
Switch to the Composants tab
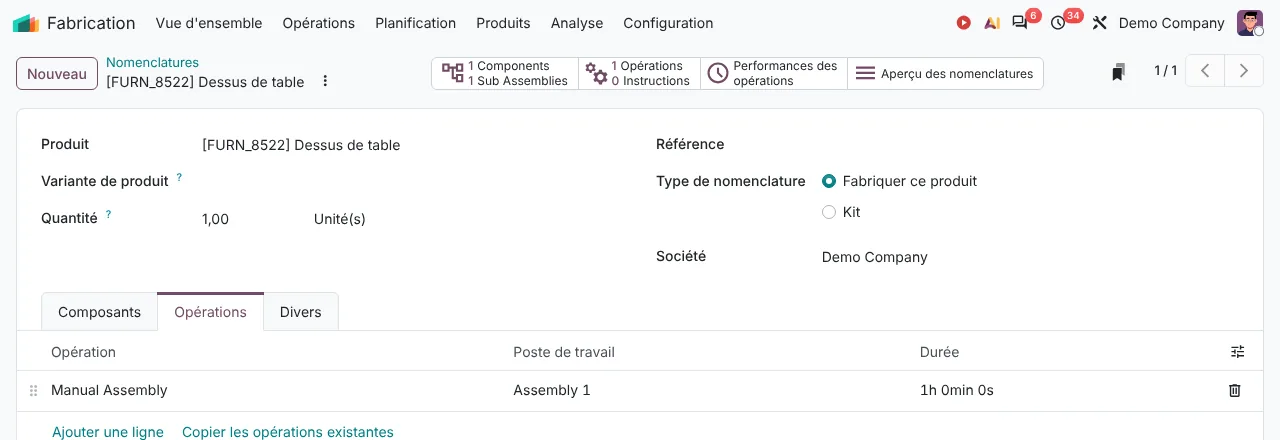point(99,312)
